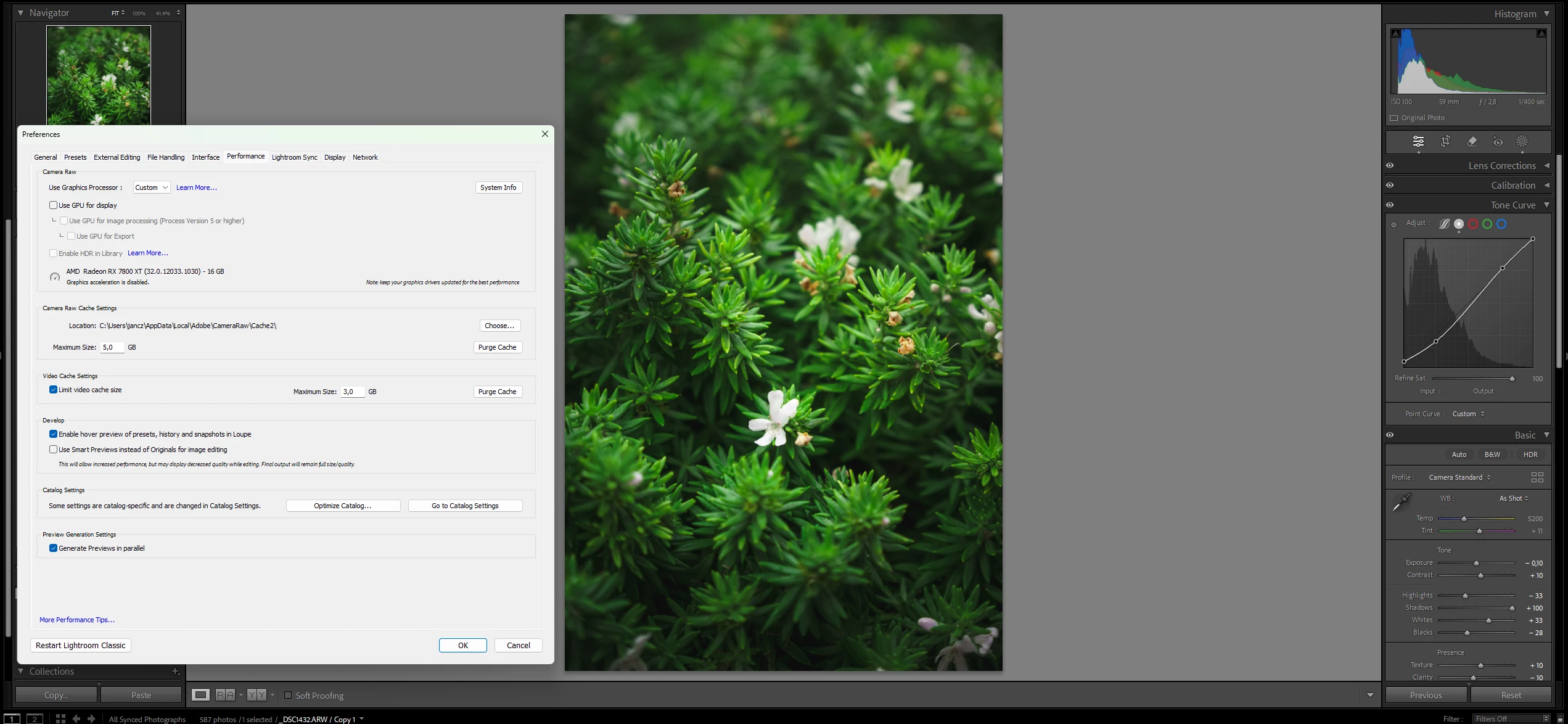Expand the Lens Corrections panel
The image size is (1568, 724).
[1502, 165]
